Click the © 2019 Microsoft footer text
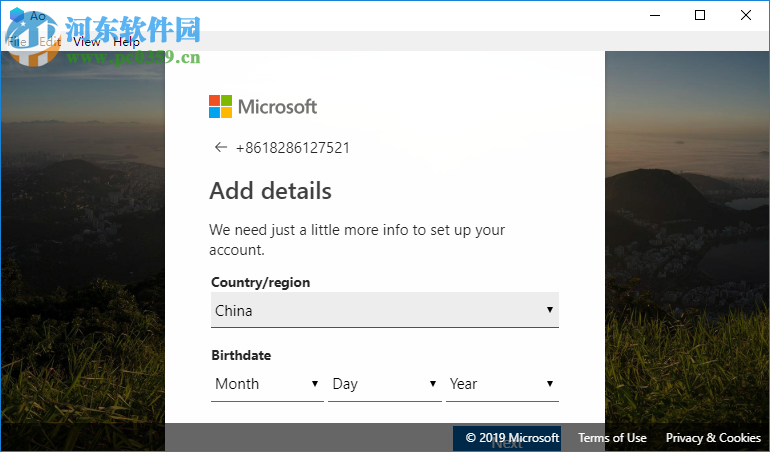The height and width of the screenshot is (452, 770). (x=512, y=438)
